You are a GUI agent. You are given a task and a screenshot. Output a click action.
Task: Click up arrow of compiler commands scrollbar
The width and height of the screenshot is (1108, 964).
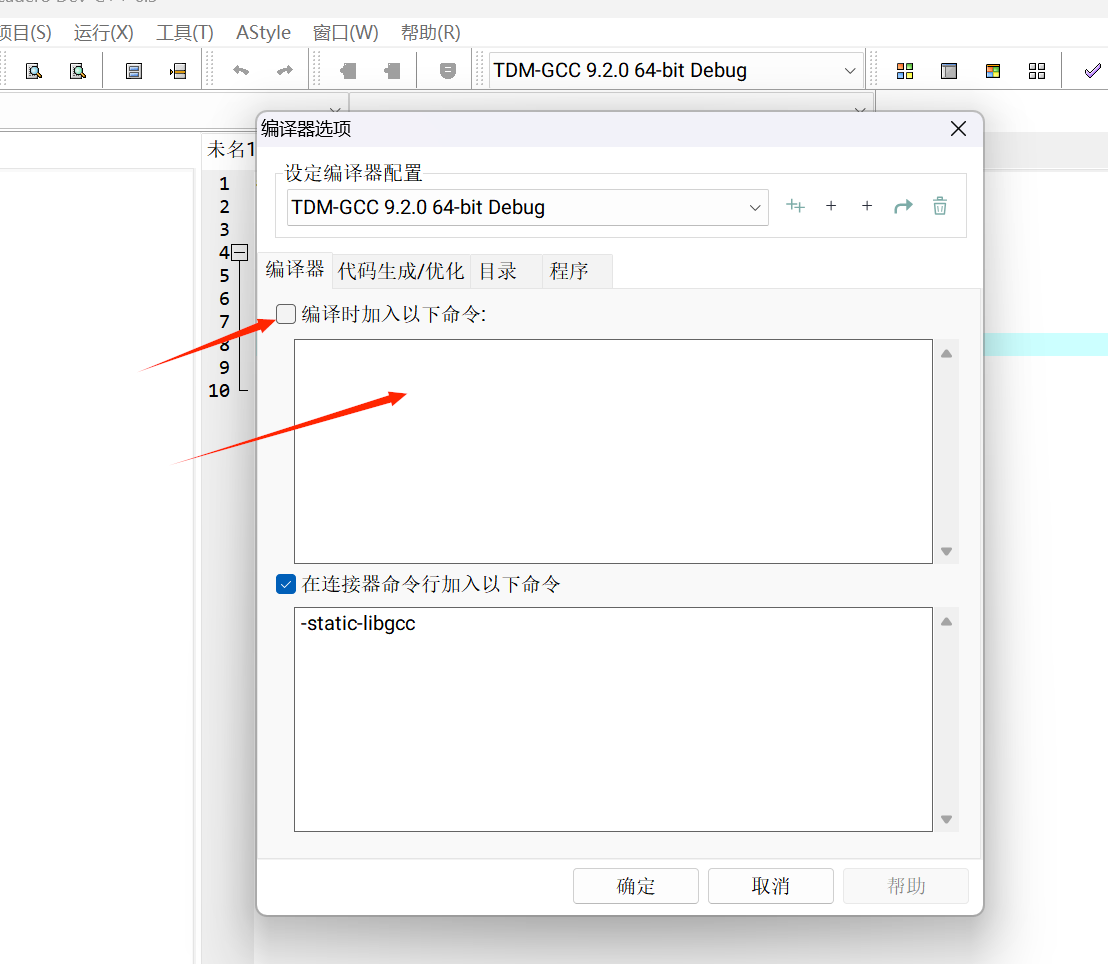point(947,353)
